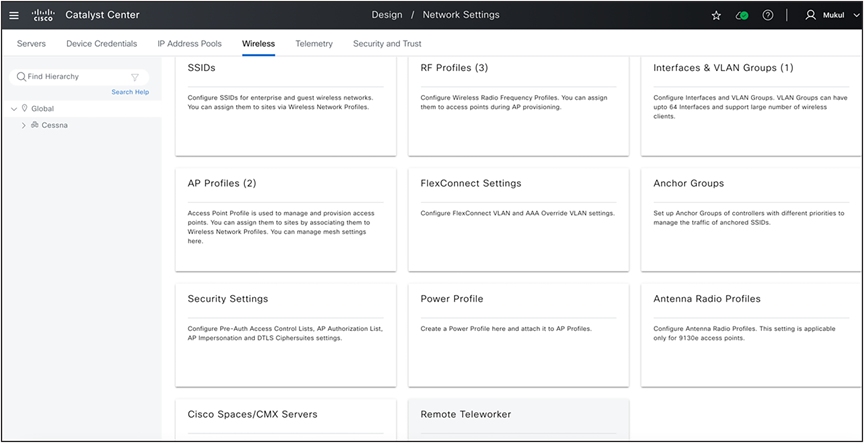Click the Cessna site icon
The height and width of the screenshot is (443, 864).
pos(35,125)
